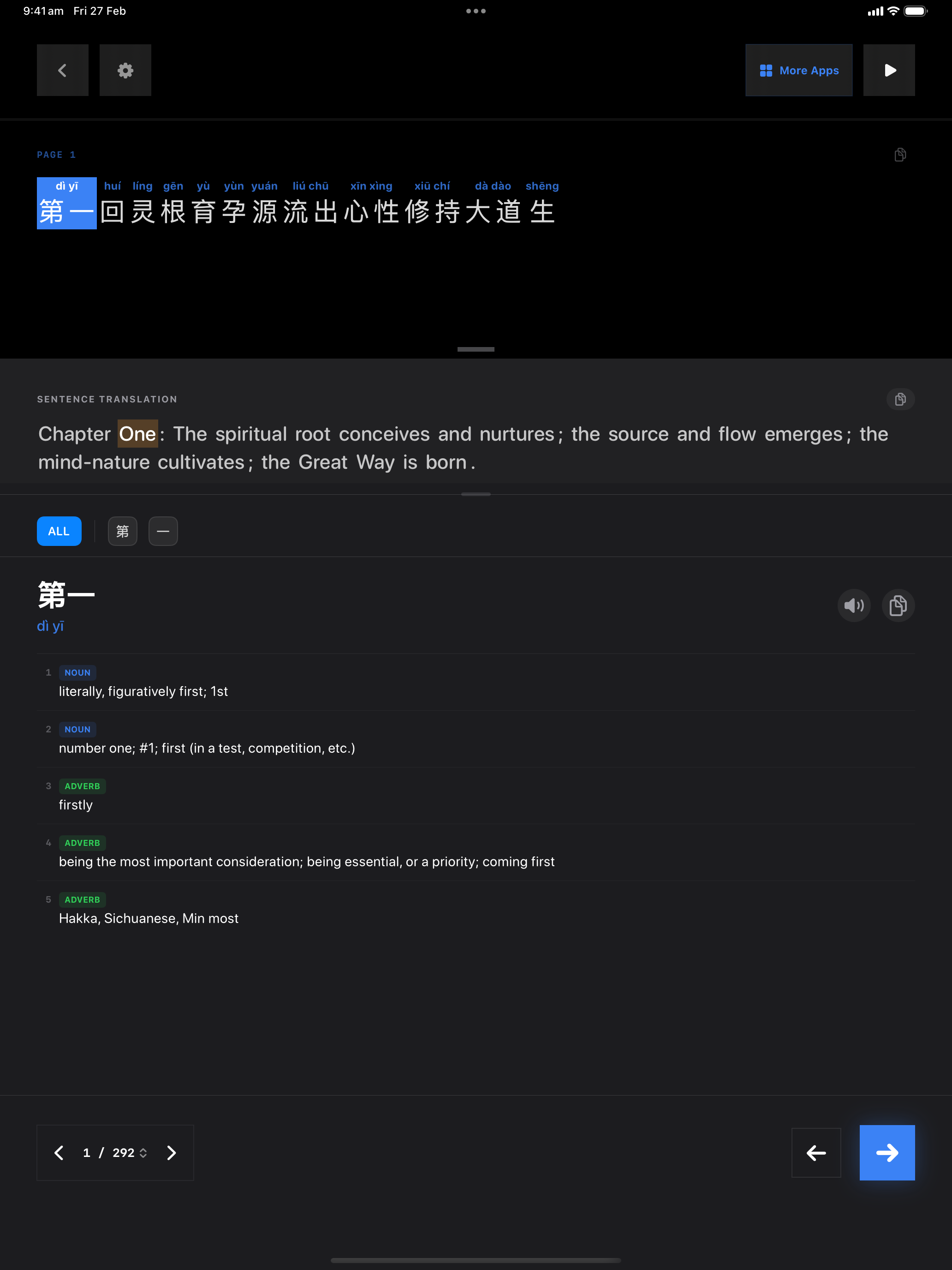Open the three-dot multitasking menu
952x1270 pixels.
point(476,11)
